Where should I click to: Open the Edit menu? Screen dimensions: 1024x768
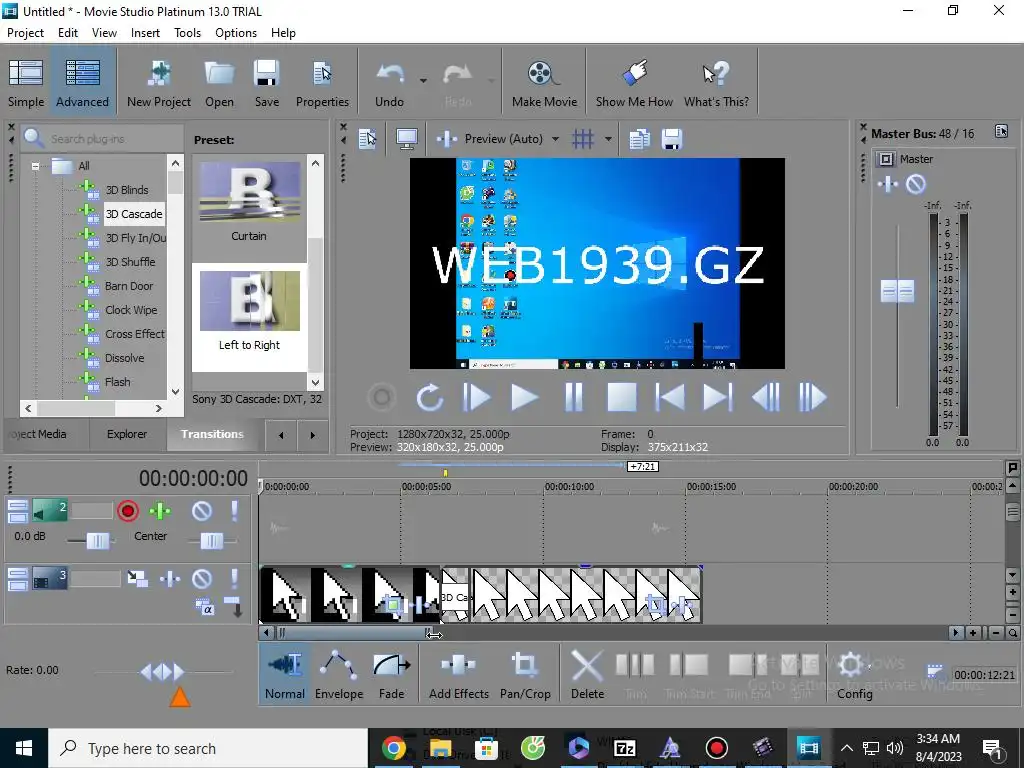[x=68, y=33]
